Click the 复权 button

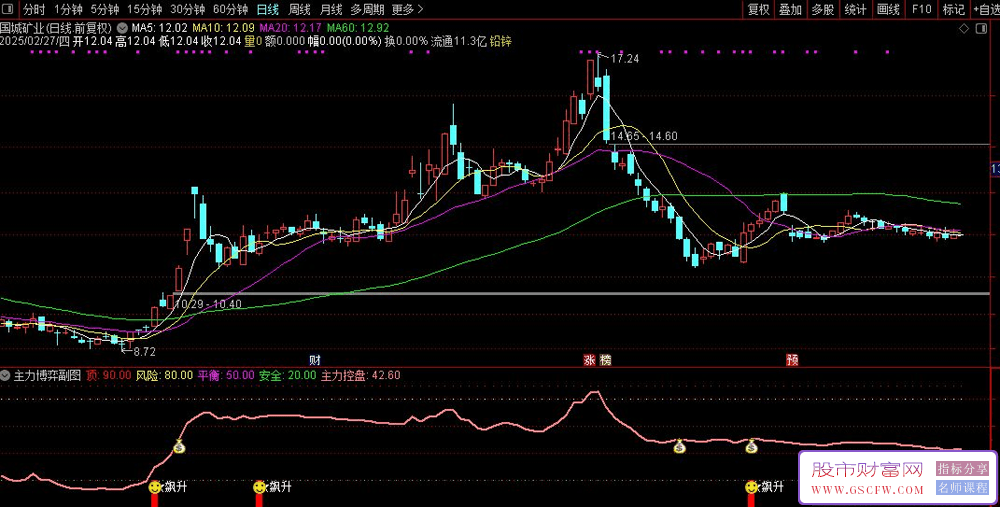pyautogui.click(x=759, y=10)
